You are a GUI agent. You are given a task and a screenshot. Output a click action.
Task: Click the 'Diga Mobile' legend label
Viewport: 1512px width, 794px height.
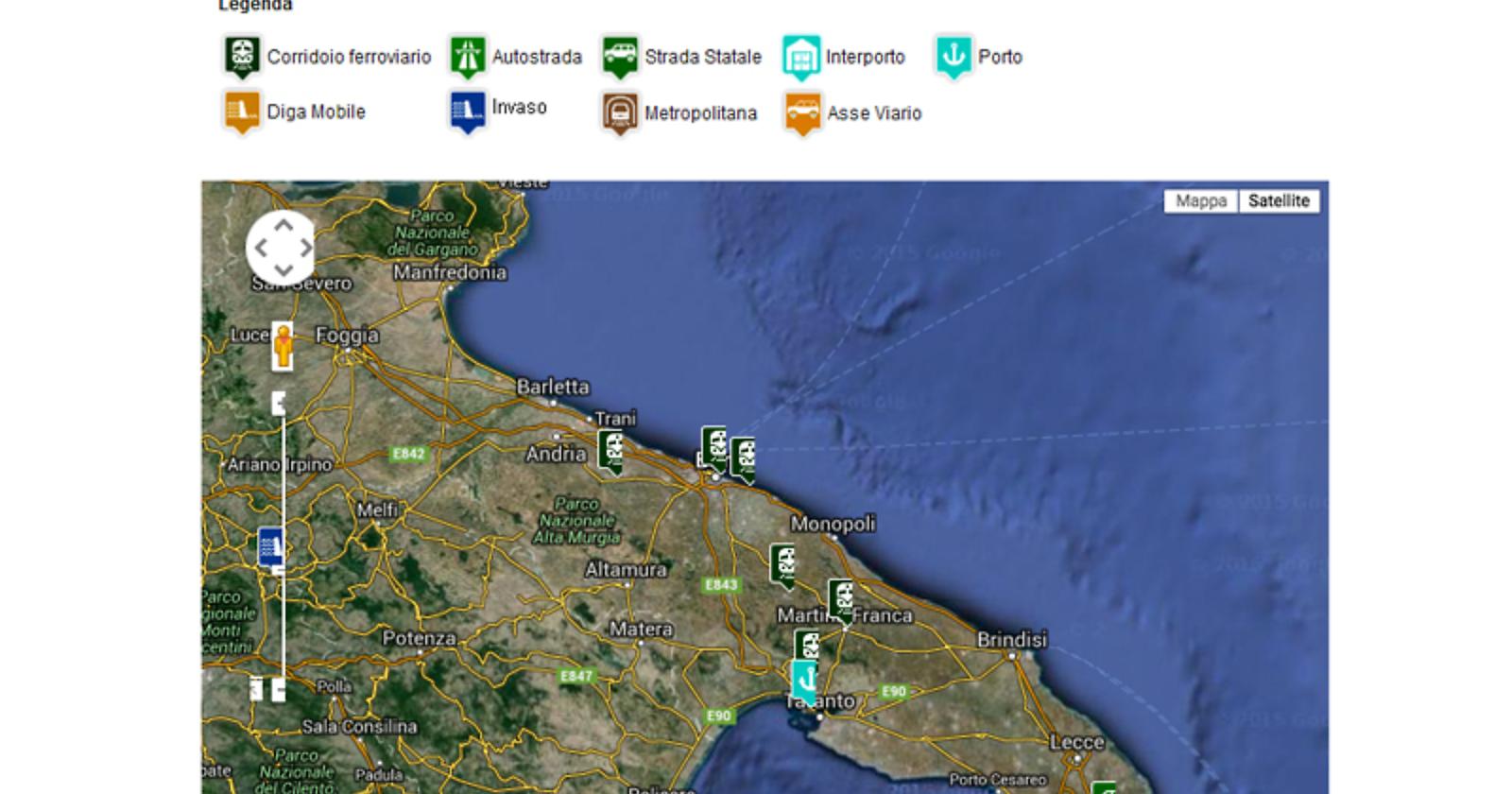[316, 112]
